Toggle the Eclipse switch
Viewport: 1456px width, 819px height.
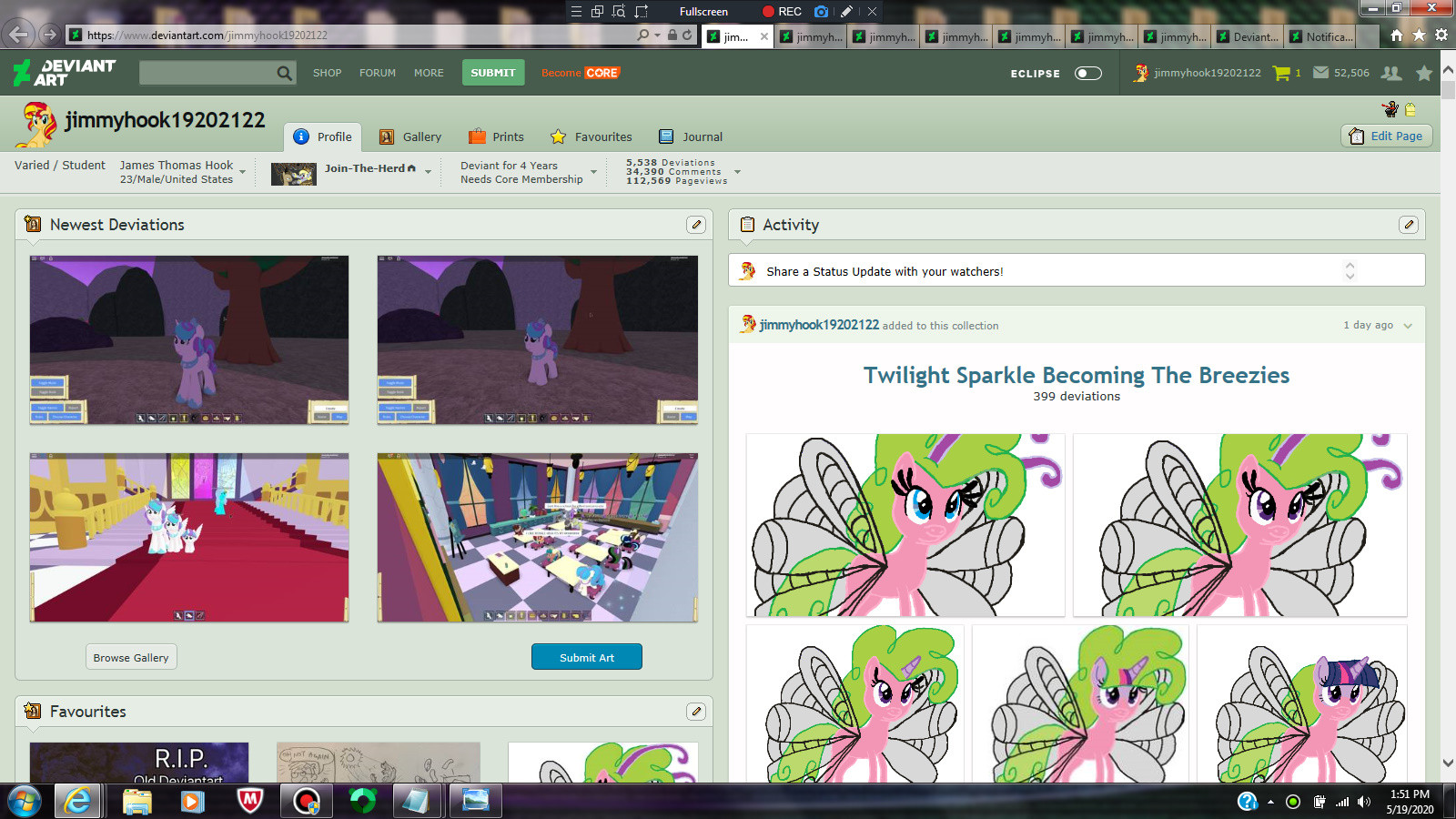tap(1088, 73)
